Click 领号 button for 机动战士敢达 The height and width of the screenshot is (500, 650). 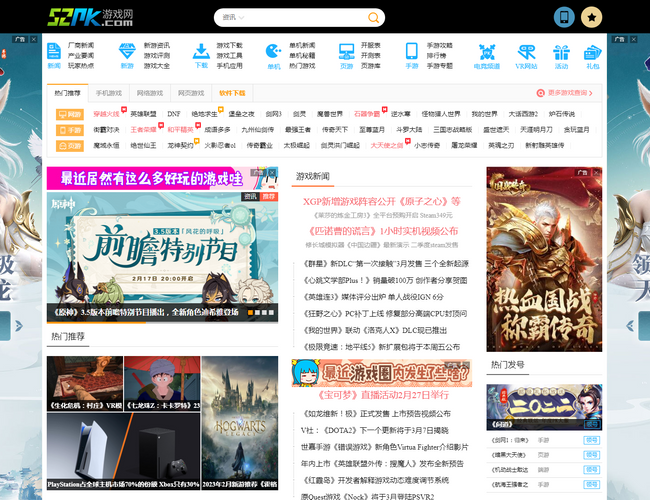tap(592, 469)
